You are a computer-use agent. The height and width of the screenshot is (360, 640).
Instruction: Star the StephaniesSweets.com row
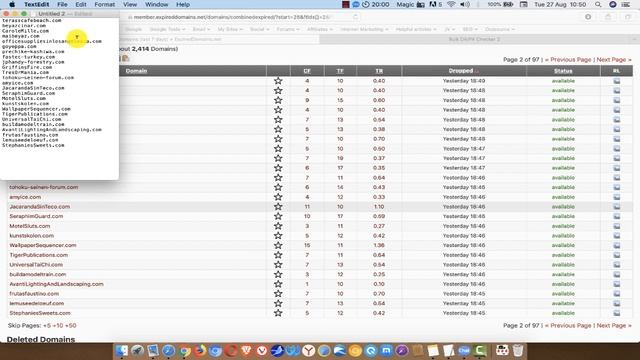(x=278, y=313)
